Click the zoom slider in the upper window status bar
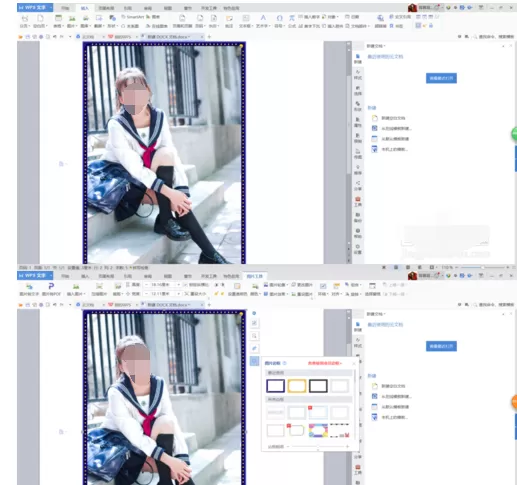This screenshot has height=485, width=517. click(x=482, y=267)
